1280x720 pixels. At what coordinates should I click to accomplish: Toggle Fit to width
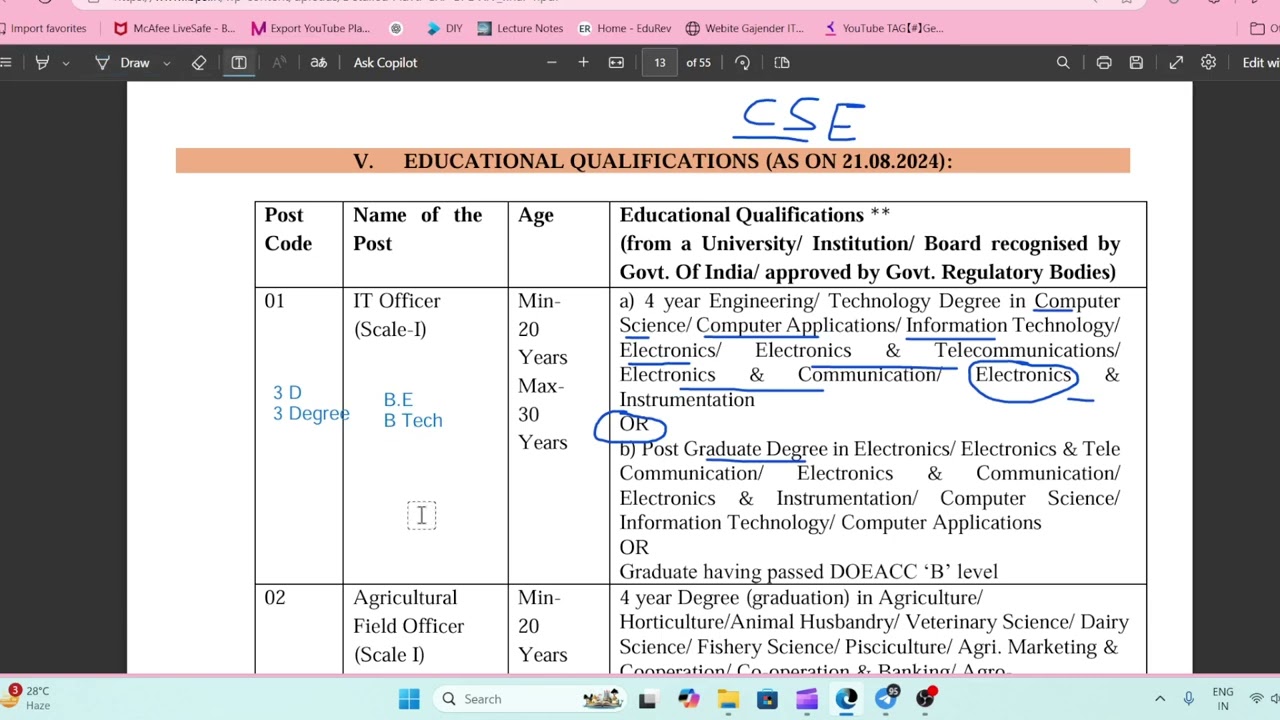tap(616, 62)
